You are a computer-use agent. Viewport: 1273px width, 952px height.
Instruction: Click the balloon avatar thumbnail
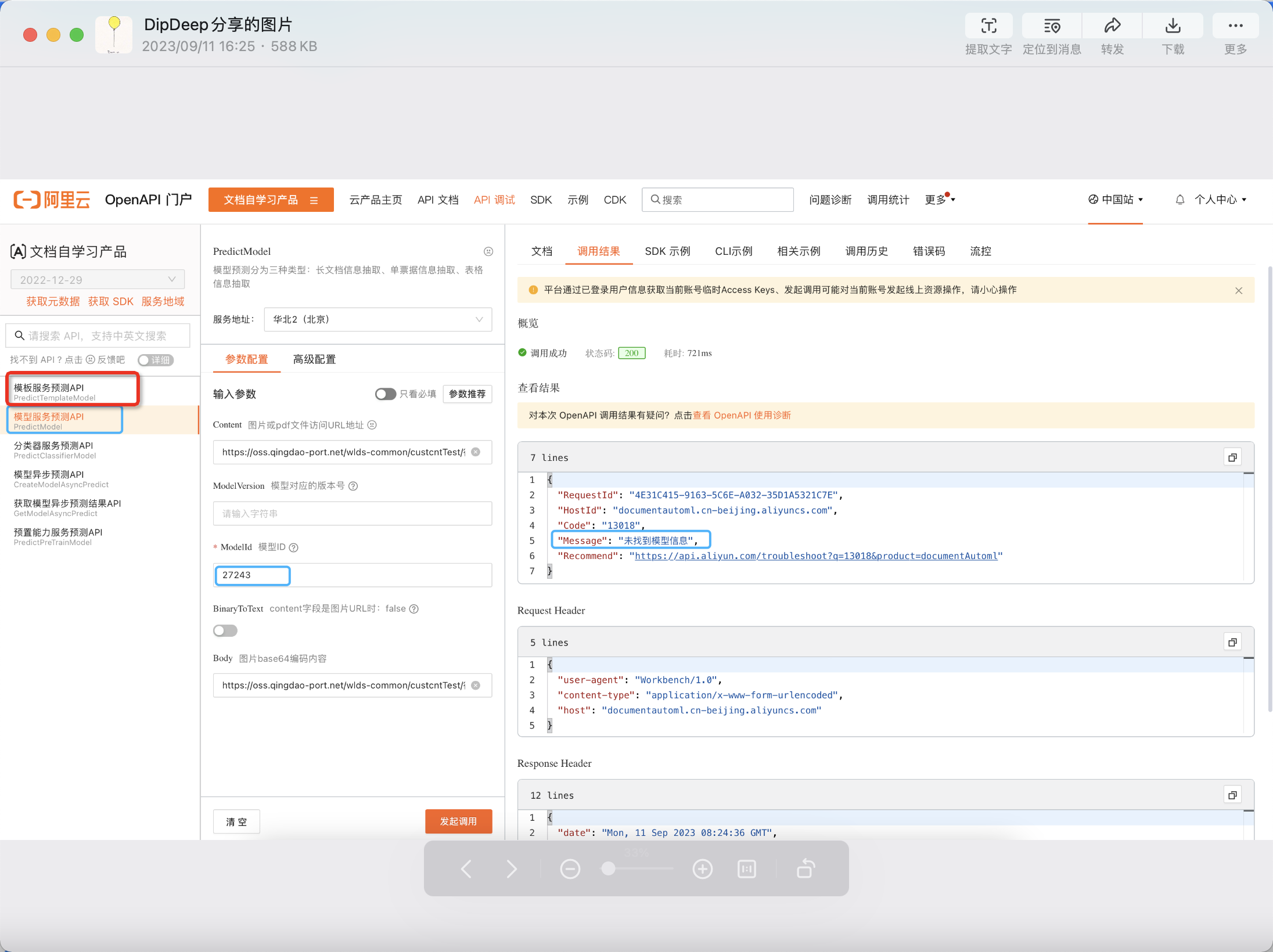click(114, 35)
